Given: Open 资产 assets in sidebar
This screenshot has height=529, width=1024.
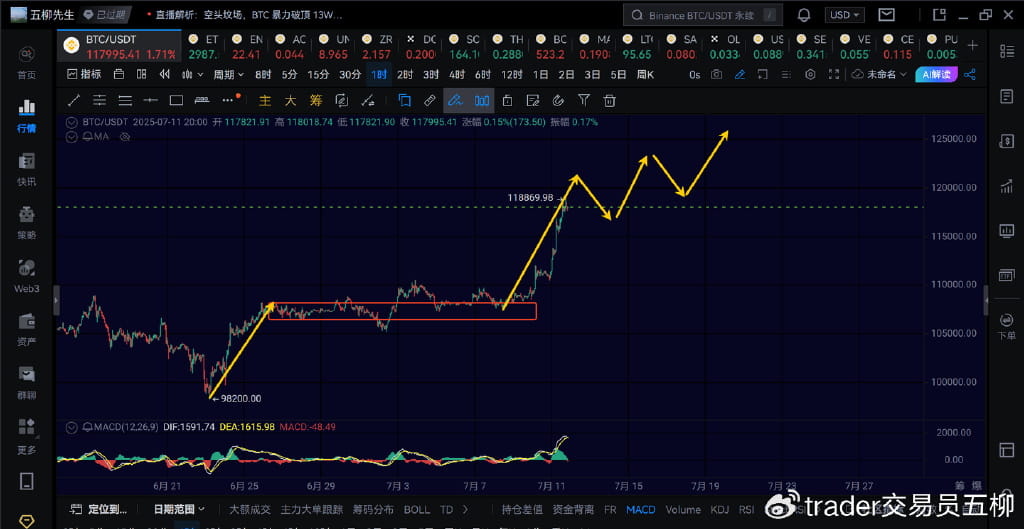Looking at the screenshot, I should click(x=27, y=330).
